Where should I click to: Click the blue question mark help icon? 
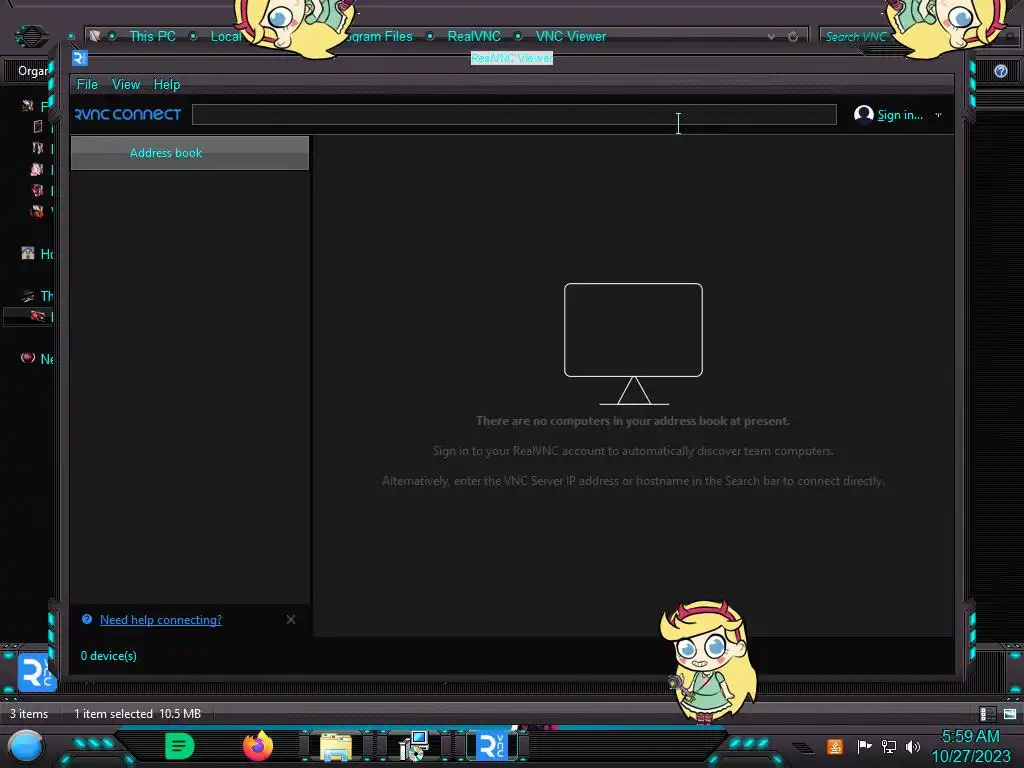pyautogui.click(x=87, y=619)
